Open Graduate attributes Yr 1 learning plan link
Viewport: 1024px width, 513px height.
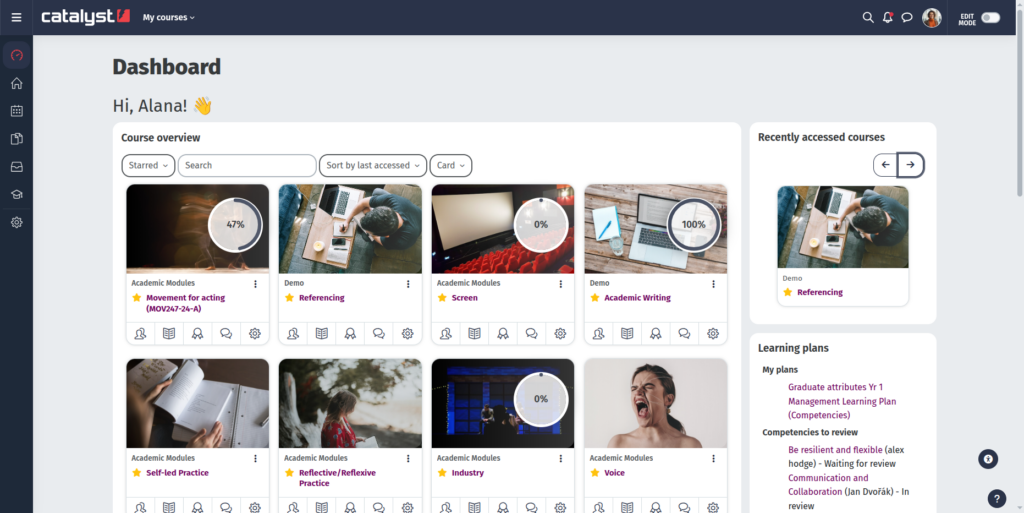[835, 387]
